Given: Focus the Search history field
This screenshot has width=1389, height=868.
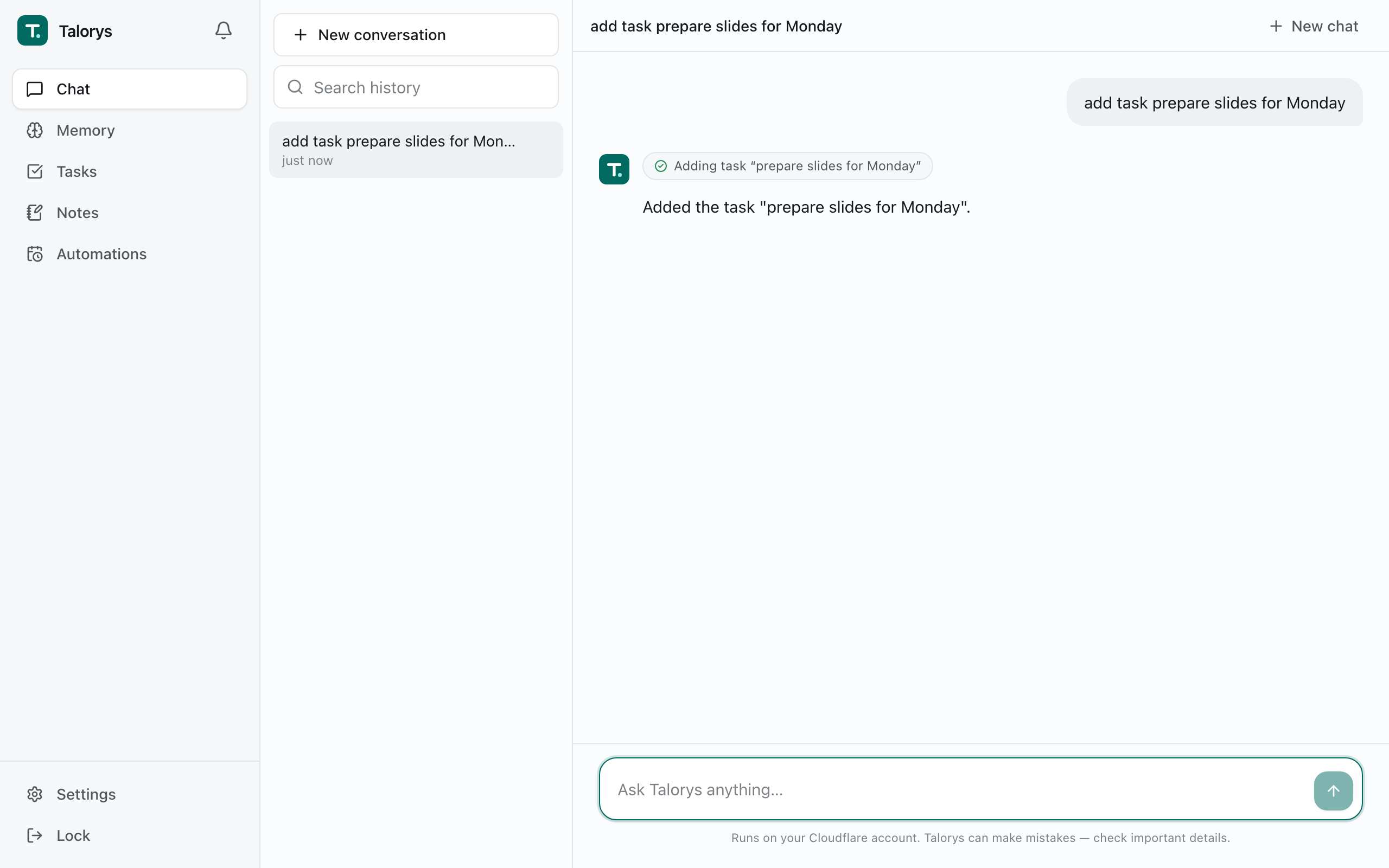Looking at the screenshot, I should 416,87.
